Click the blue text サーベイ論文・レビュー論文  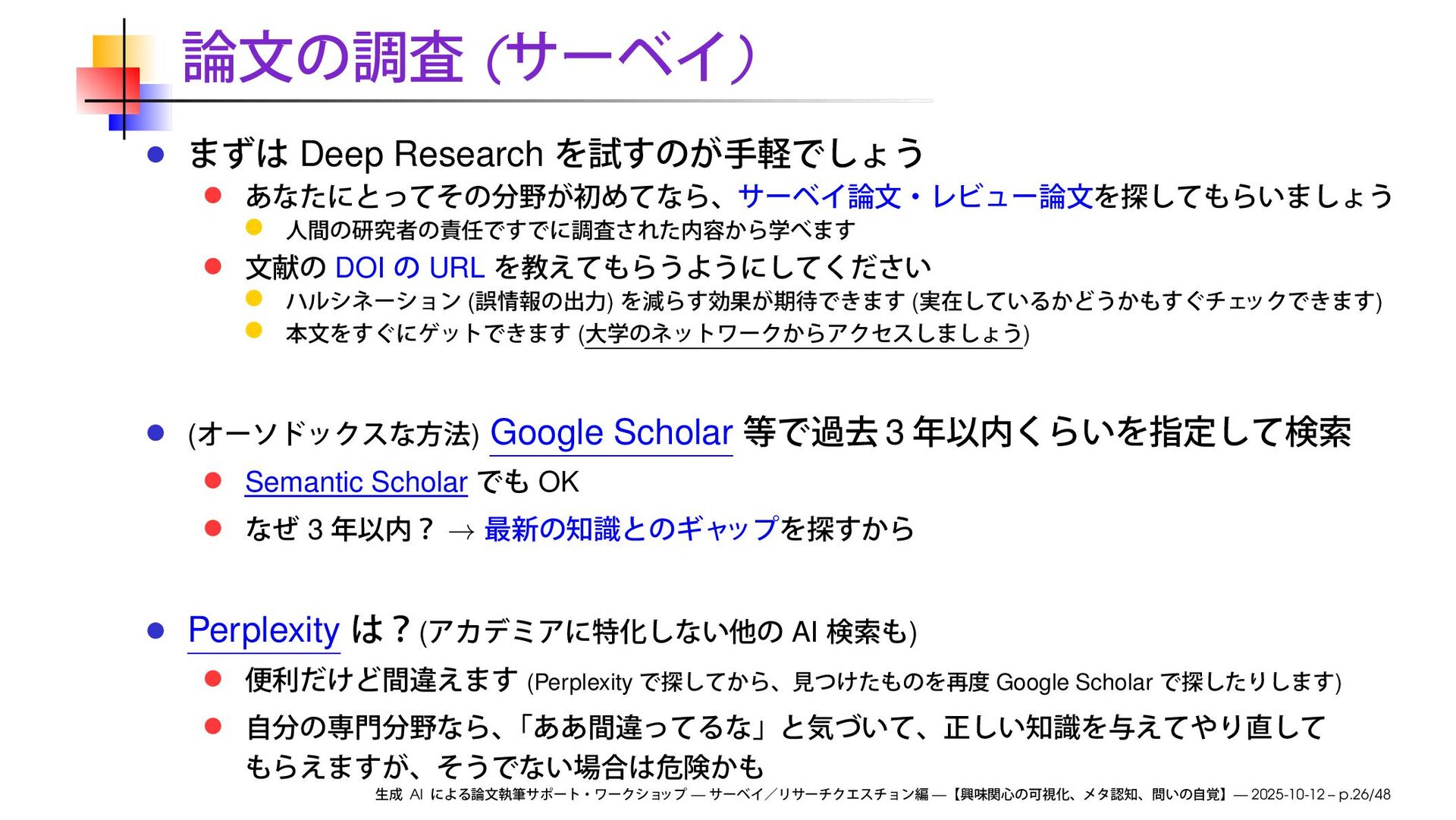pyautogui.click(x=915, y=196)
